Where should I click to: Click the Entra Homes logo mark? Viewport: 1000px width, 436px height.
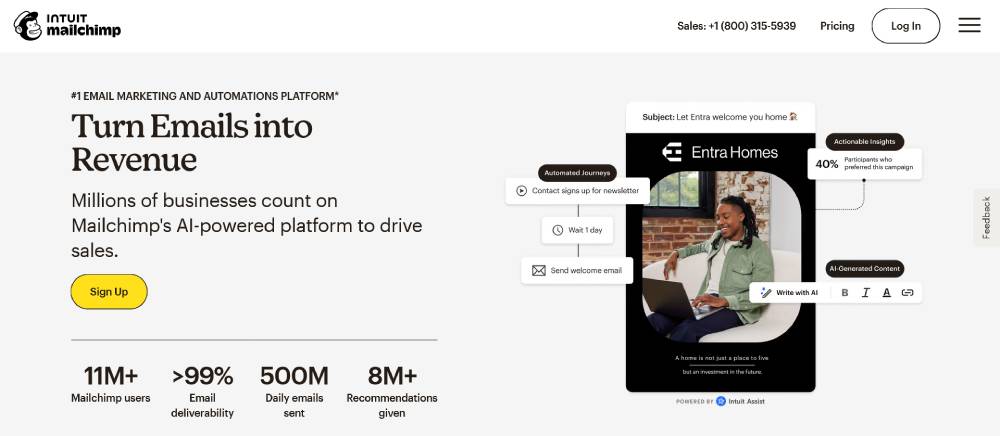(672, 152)
